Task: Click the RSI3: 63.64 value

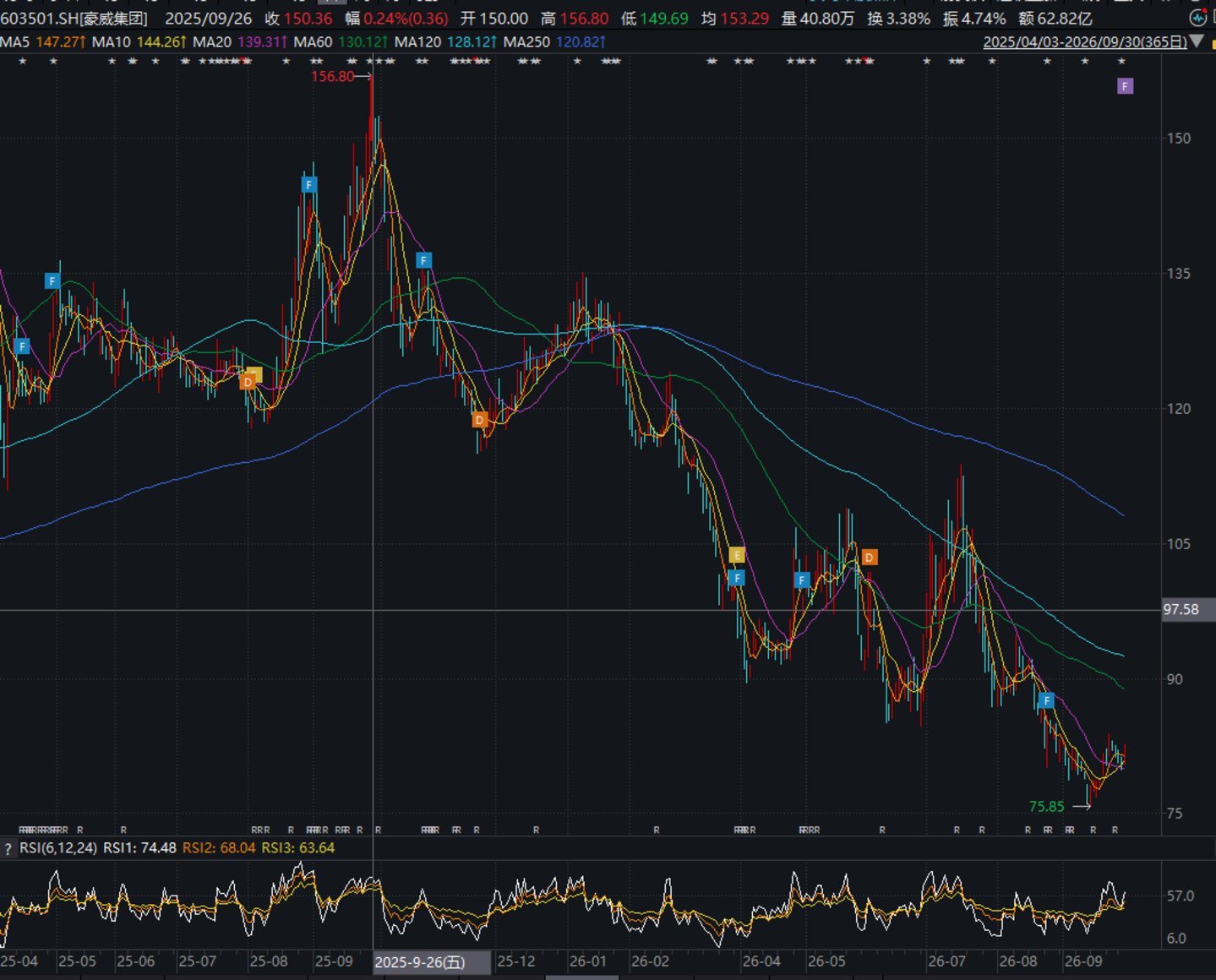Action: tap(298, 847)
